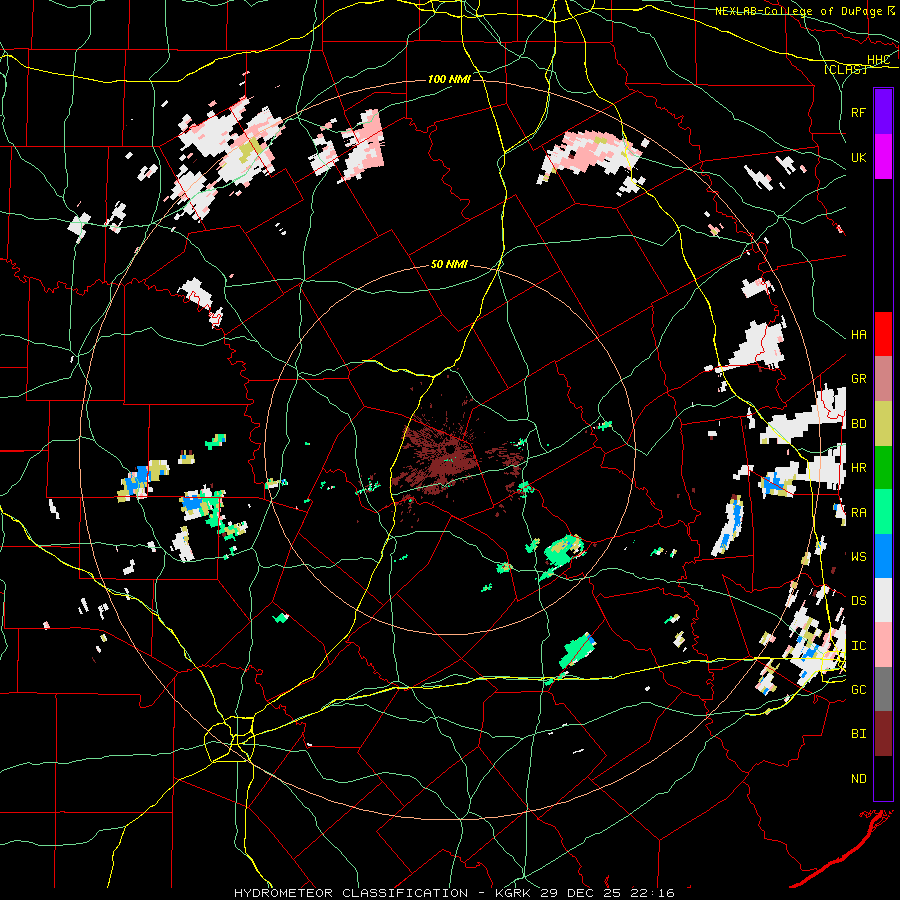Click the DS legend label

[x=859, y=601]
